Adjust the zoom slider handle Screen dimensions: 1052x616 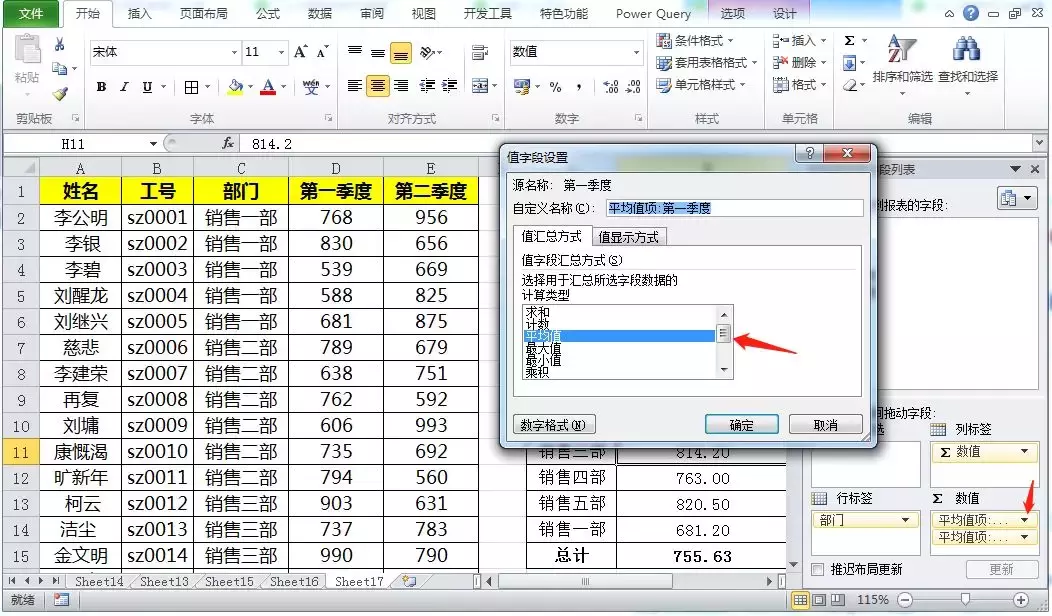965,599
